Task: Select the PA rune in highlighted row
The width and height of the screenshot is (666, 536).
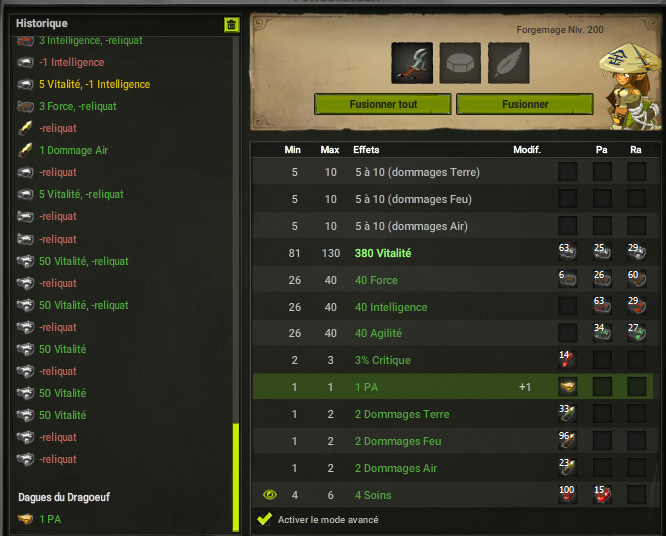Action: (x=567, y=387)
